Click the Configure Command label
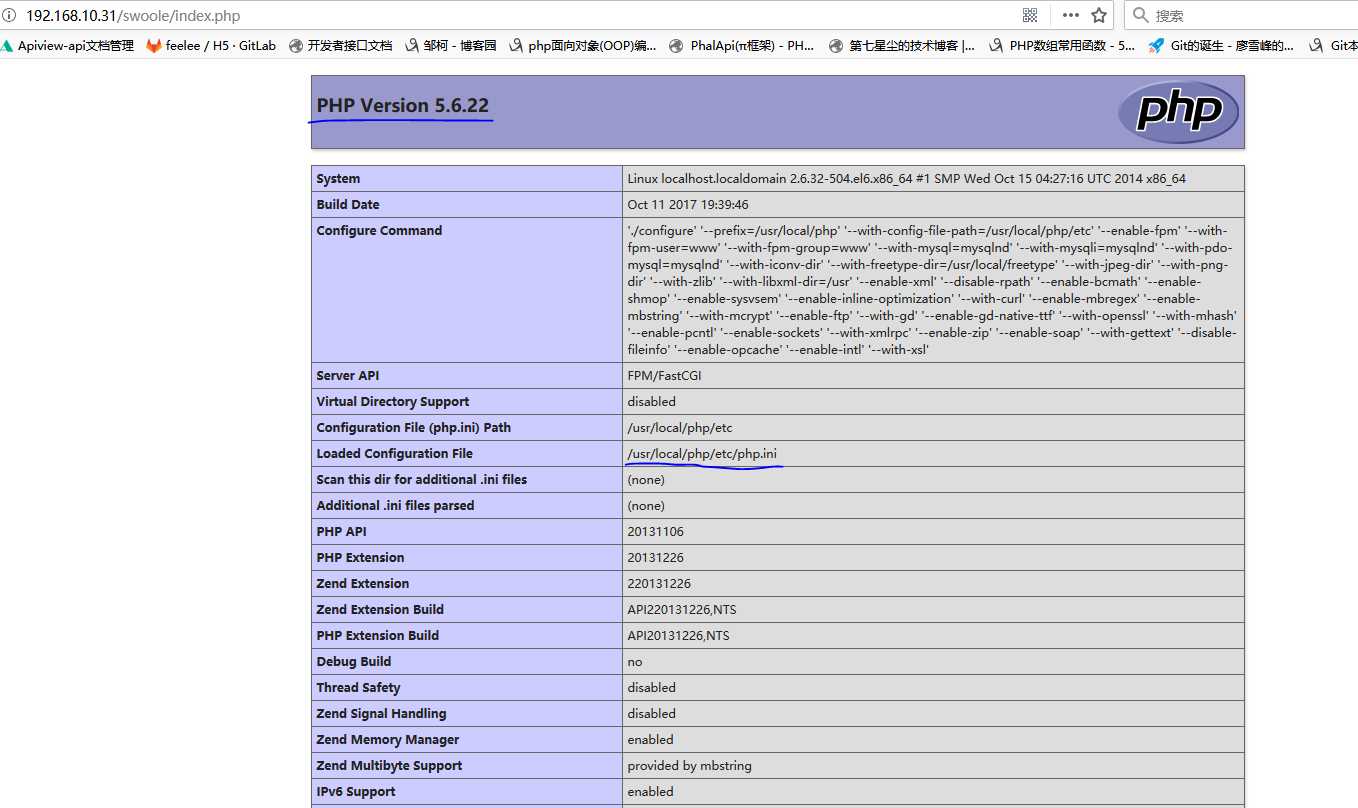 (x=379, y=231)
